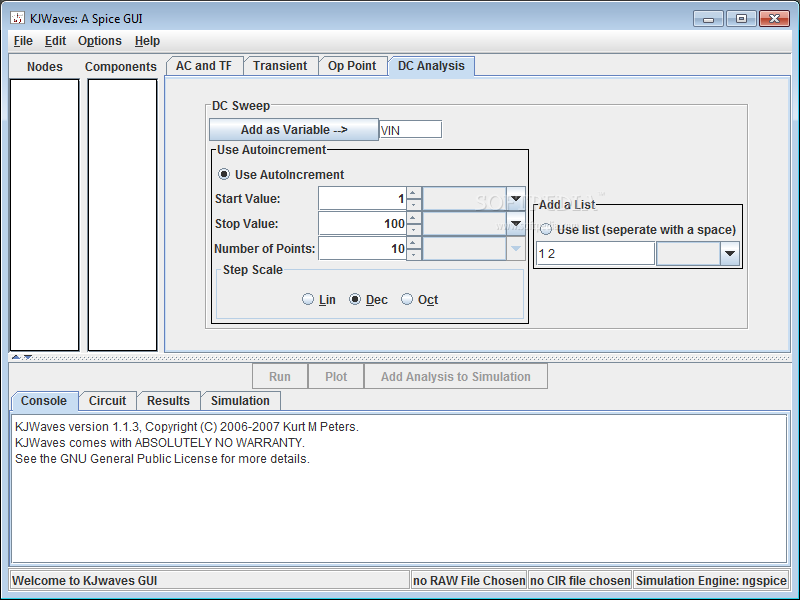Switch to the Results tab
This screenshot has width=800, height=600.
click(168, 401)
